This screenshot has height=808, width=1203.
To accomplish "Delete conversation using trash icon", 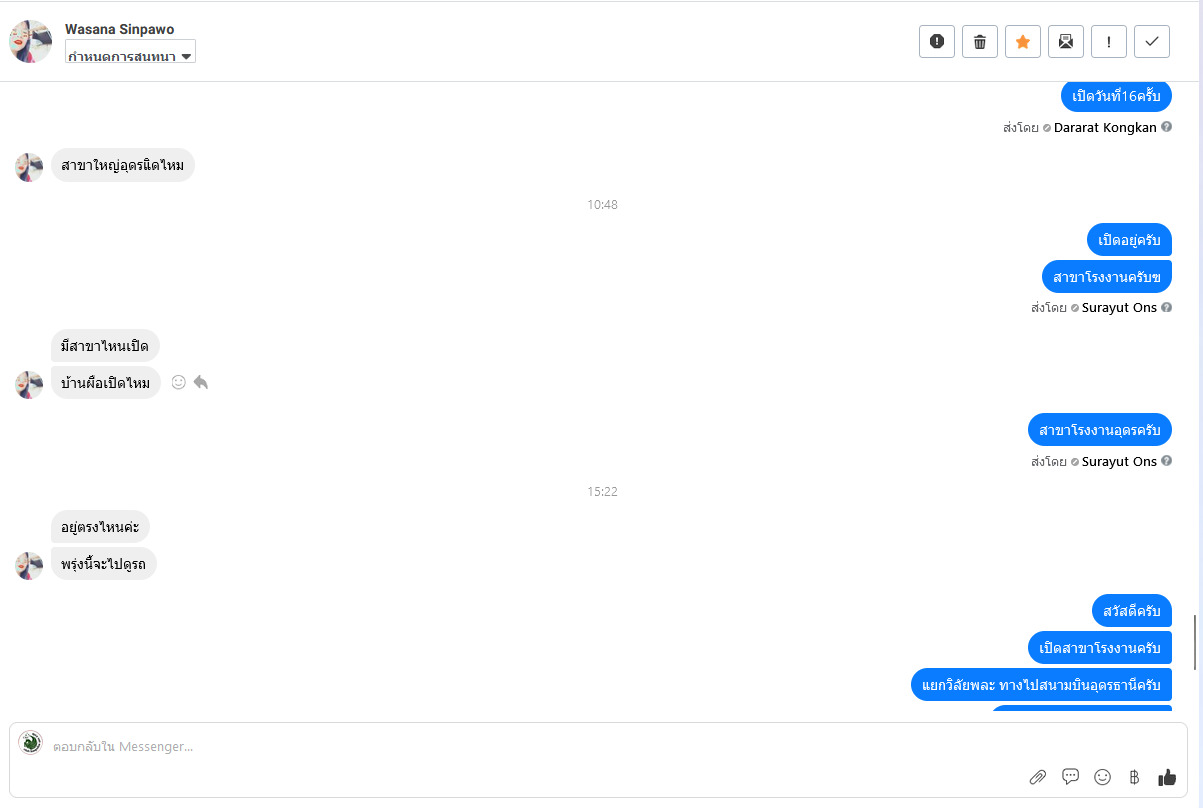I will click(x=980, y=41).
